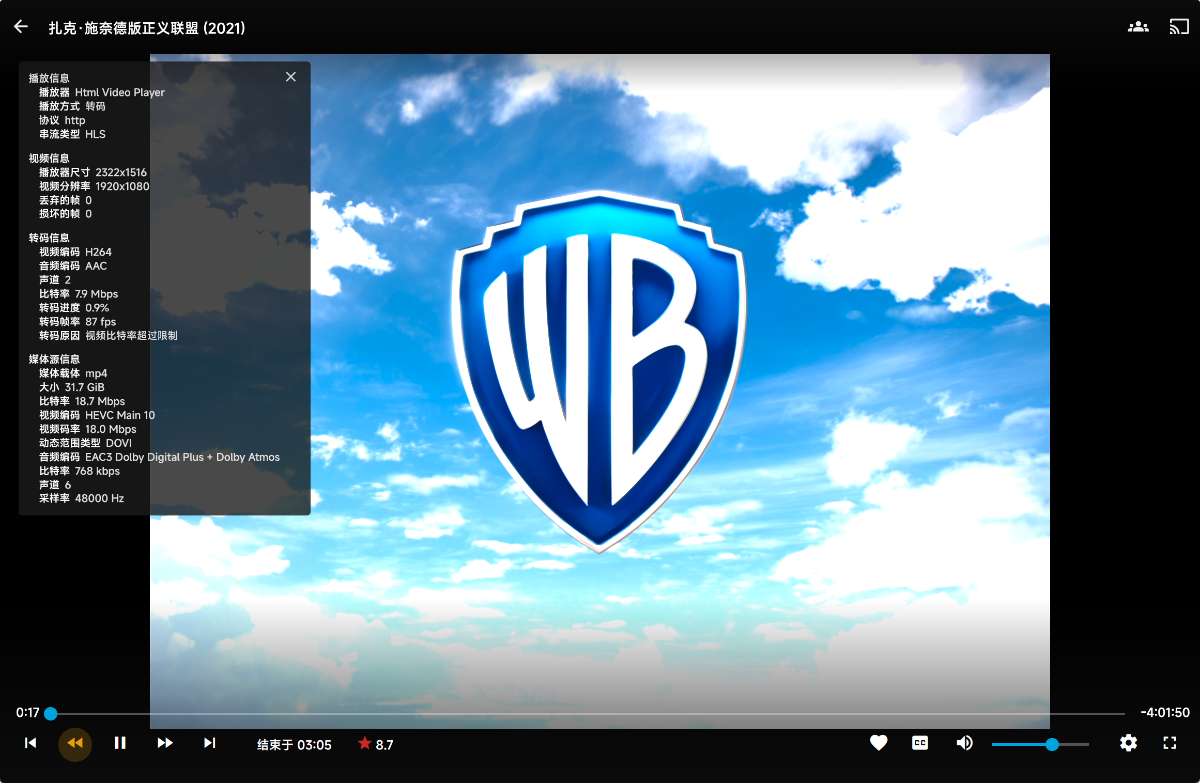
Task: Rewind the video
Action: point(75,743)
